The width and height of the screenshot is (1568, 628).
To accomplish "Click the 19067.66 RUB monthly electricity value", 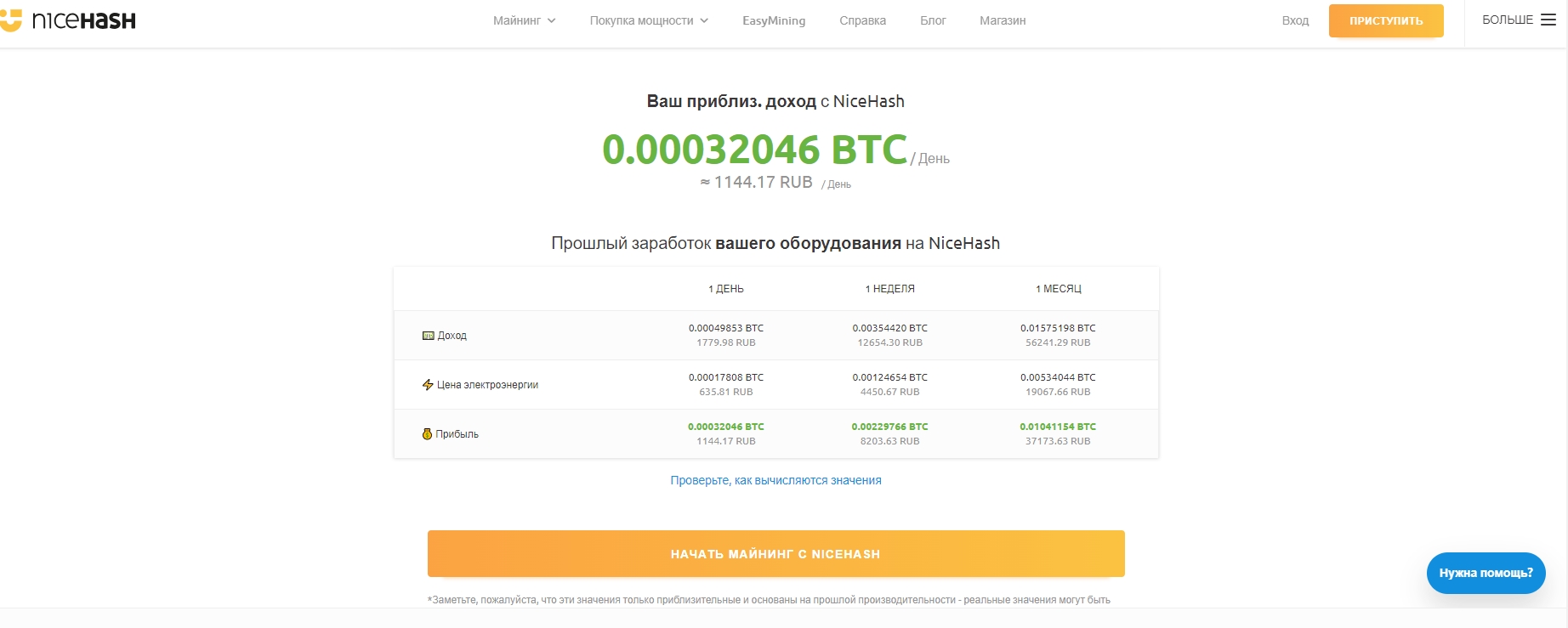I will (x=1058, y=392).
